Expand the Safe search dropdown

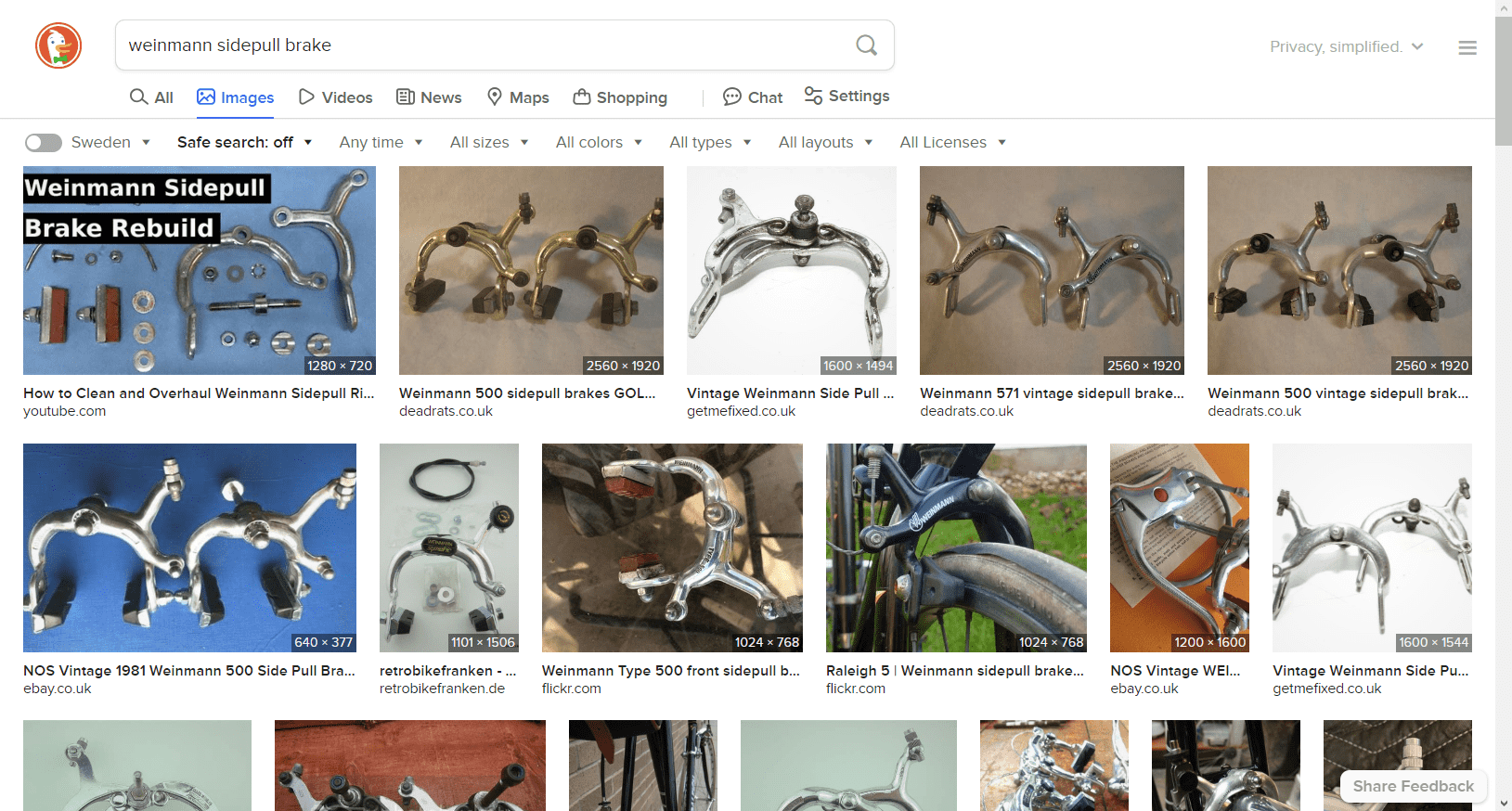[x=244, y=142]
